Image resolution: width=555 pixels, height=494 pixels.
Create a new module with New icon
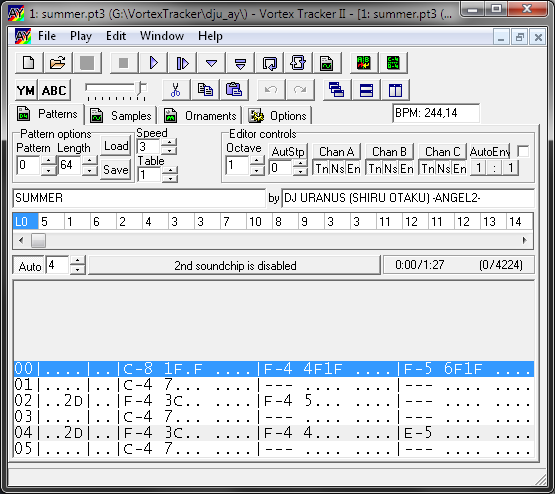(x=29, y=63)
